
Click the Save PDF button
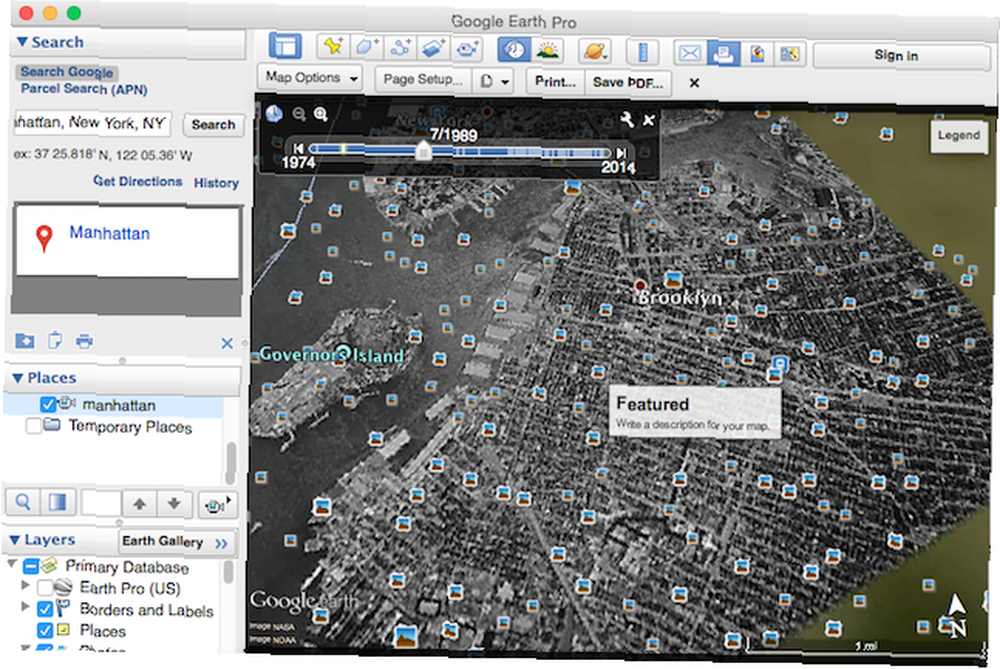(628, 83)
